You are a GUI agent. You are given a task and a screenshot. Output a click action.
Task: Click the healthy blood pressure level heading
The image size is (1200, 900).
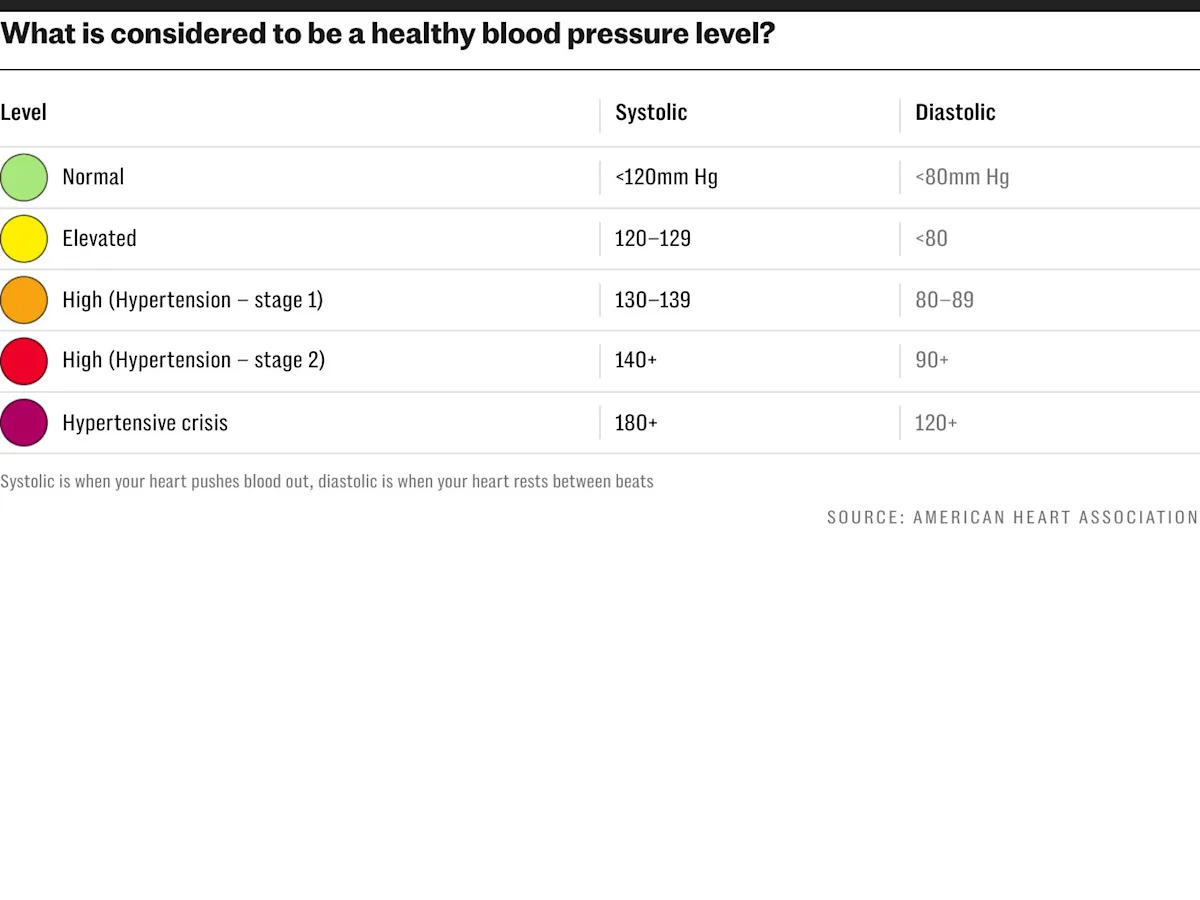tap(388, 34)
